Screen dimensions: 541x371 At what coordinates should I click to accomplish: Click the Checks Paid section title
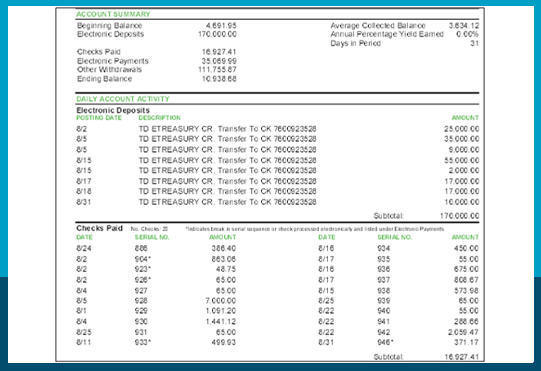pyautogui.click(x=99, y=228)
